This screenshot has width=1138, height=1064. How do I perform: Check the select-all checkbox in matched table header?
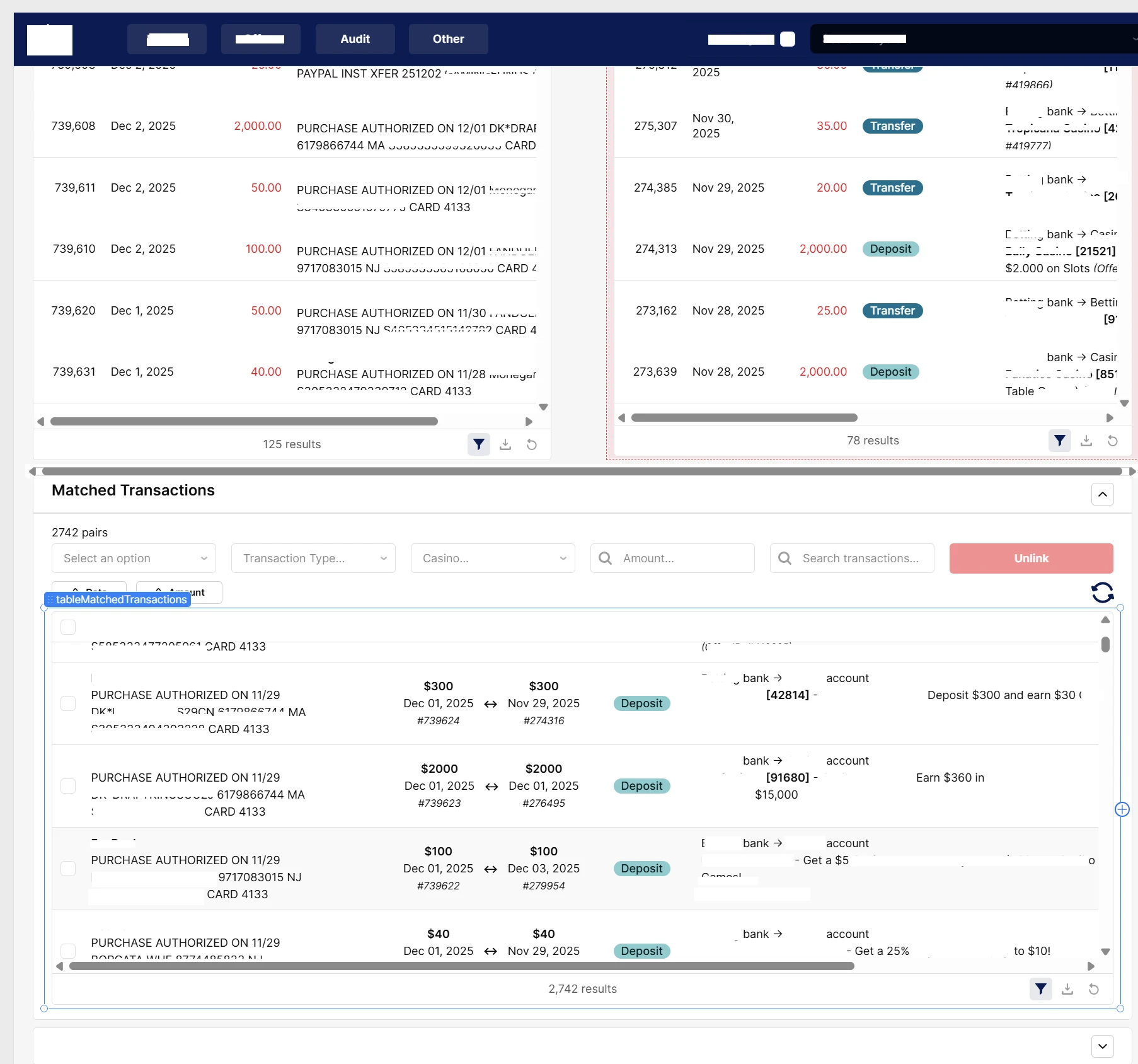[68, 627]
